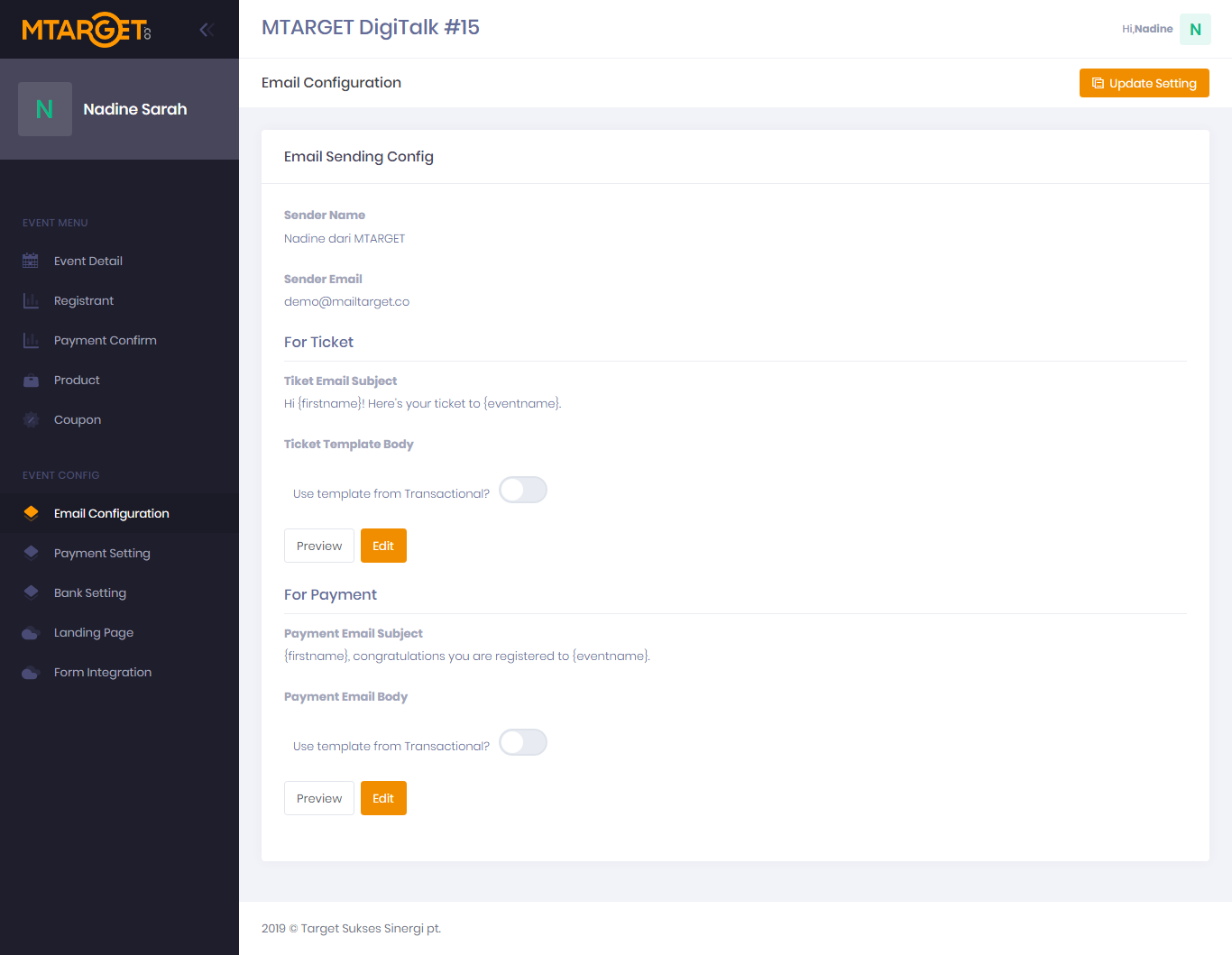This screenshot has width=1232, height=955.
Task: Click the MTARGET logo
Action: (87, 30)
